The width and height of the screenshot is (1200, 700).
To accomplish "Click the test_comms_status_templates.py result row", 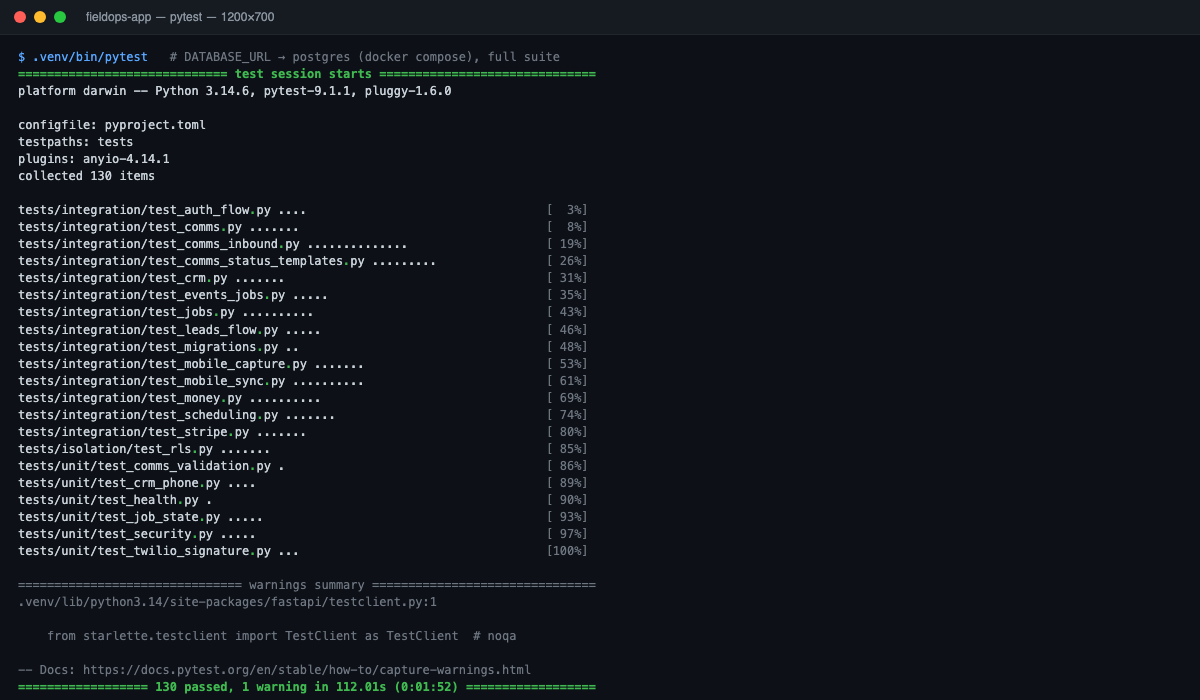I will [x=303, y=261].
